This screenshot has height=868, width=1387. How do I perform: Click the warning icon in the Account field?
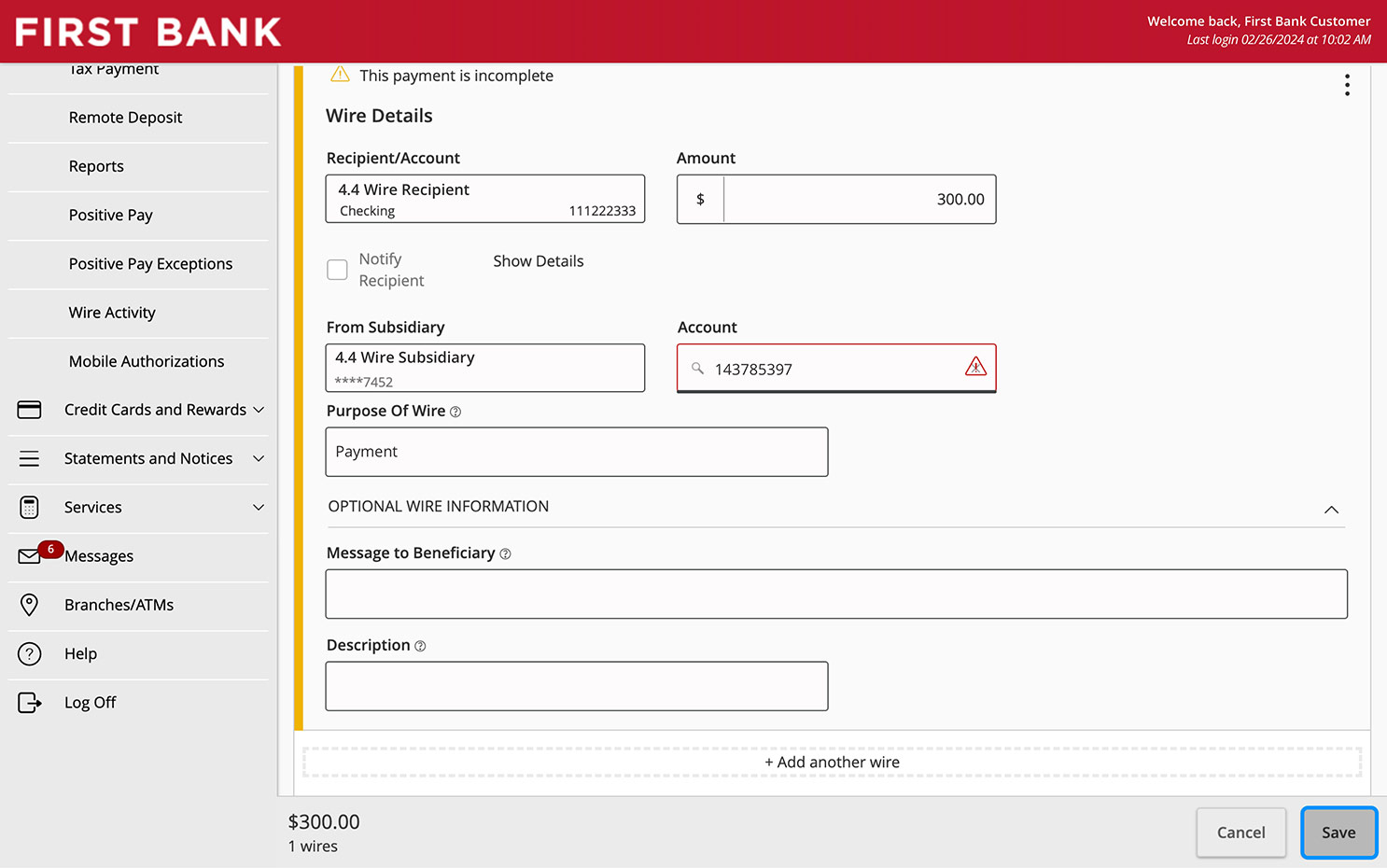point(975,366)
